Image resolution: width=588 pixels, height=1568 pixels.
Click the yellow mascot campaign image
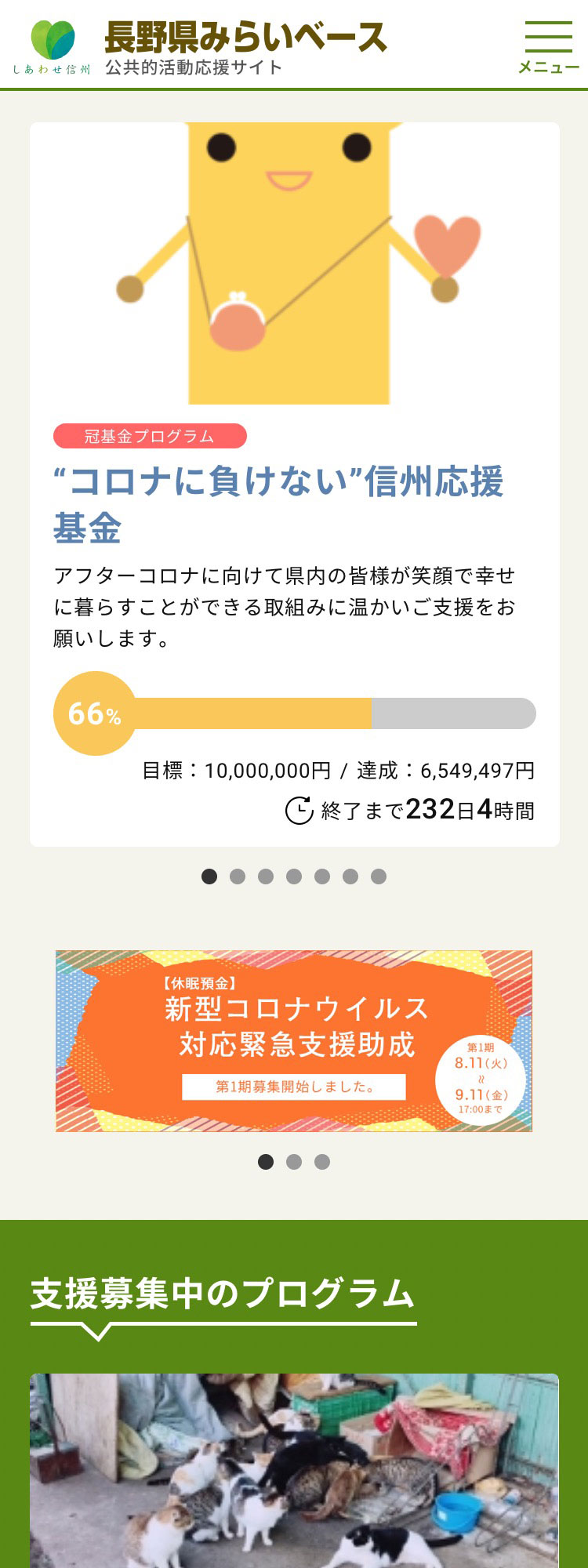click(x=294, y=263)
